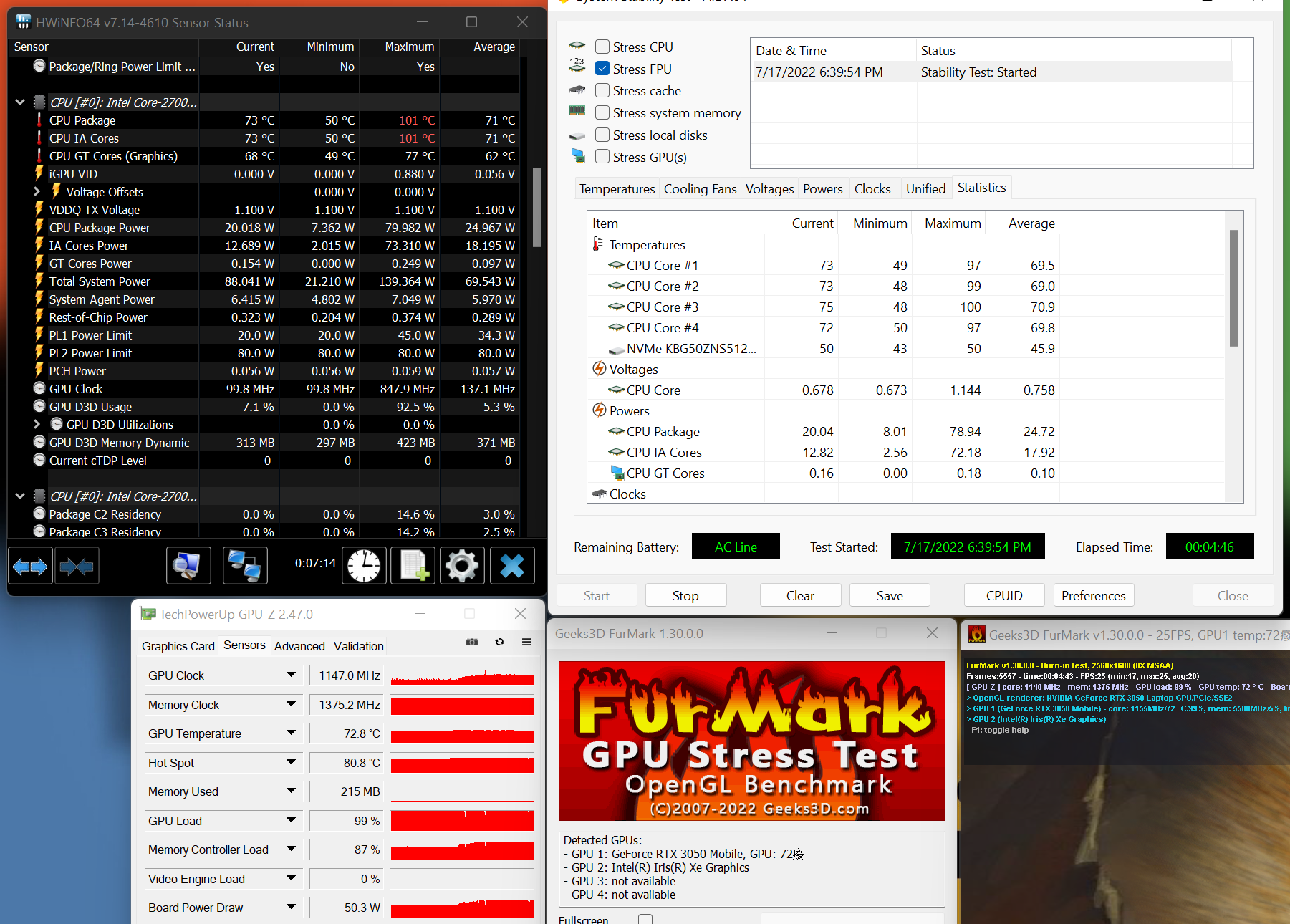
Task: Enable Stress CPU checkbox
Action: tap(602, 47)
